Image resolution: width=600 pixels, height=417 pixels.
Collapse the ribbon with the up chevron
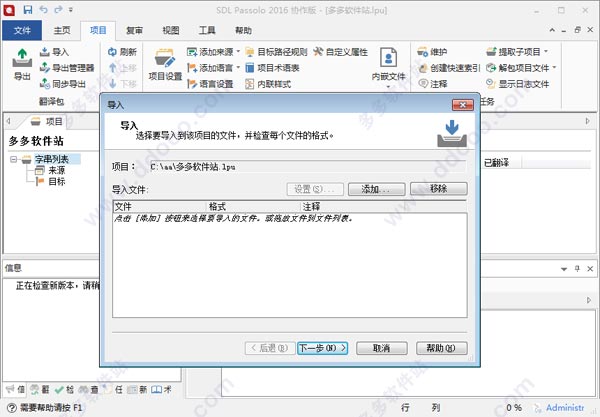tap(552, 30)
